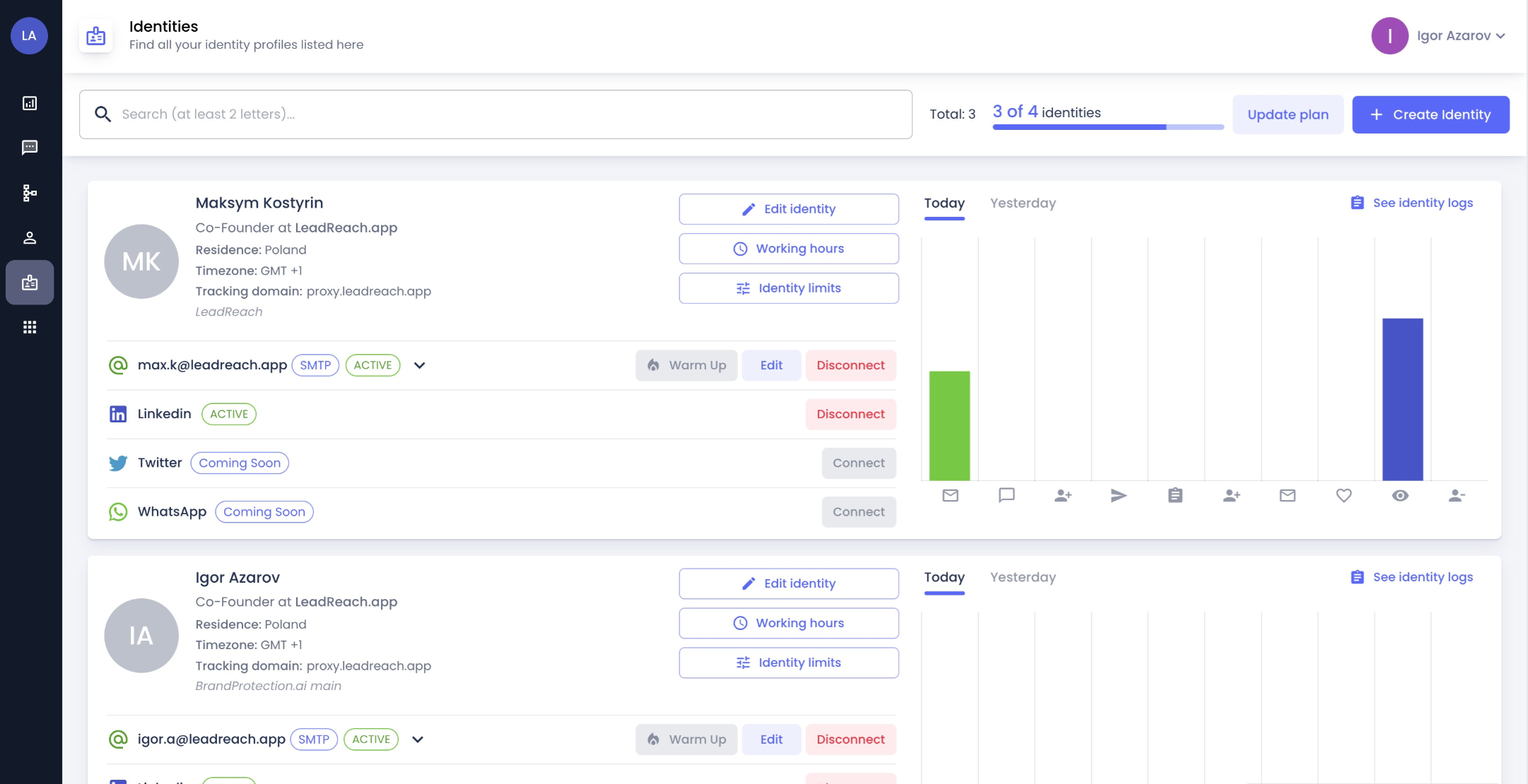The height and width of the screenshot is (784, 1528).
Task: Click the identity search input field
Action: pyautogui.click(x=495, y=114)
